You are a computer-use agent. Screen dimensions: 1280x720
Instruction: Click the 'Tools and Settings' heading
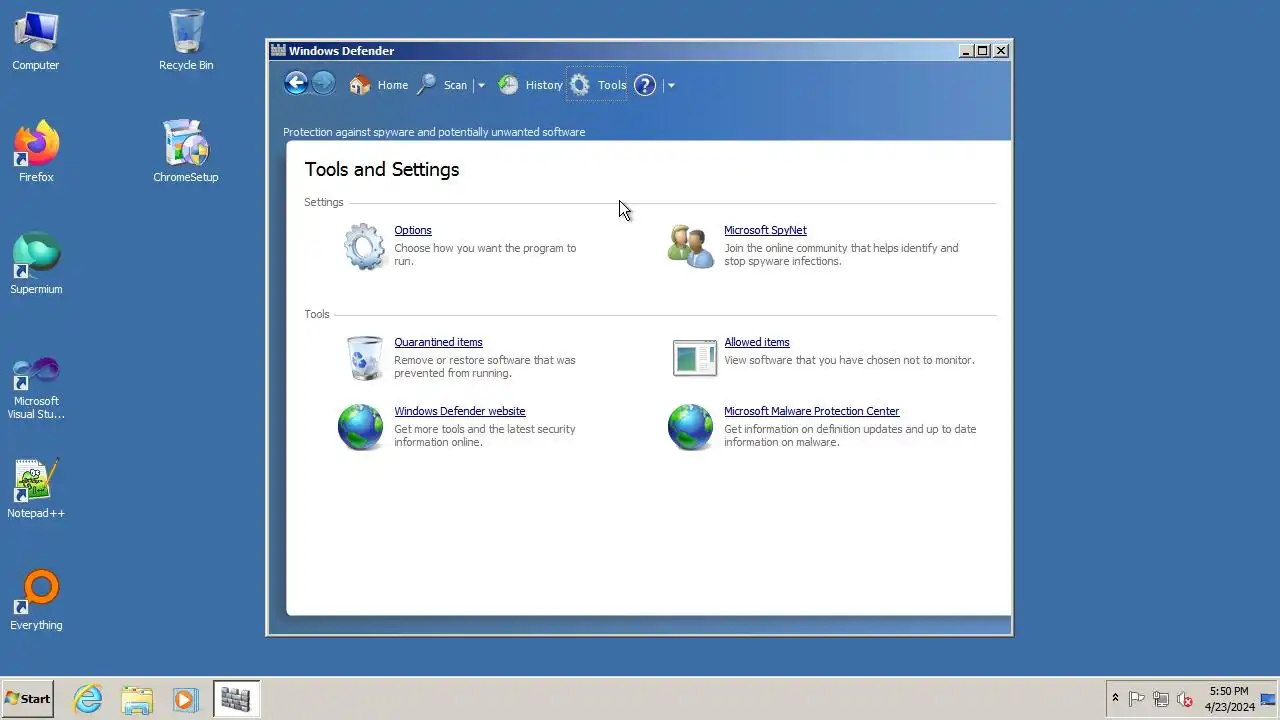tap(382, 169)
